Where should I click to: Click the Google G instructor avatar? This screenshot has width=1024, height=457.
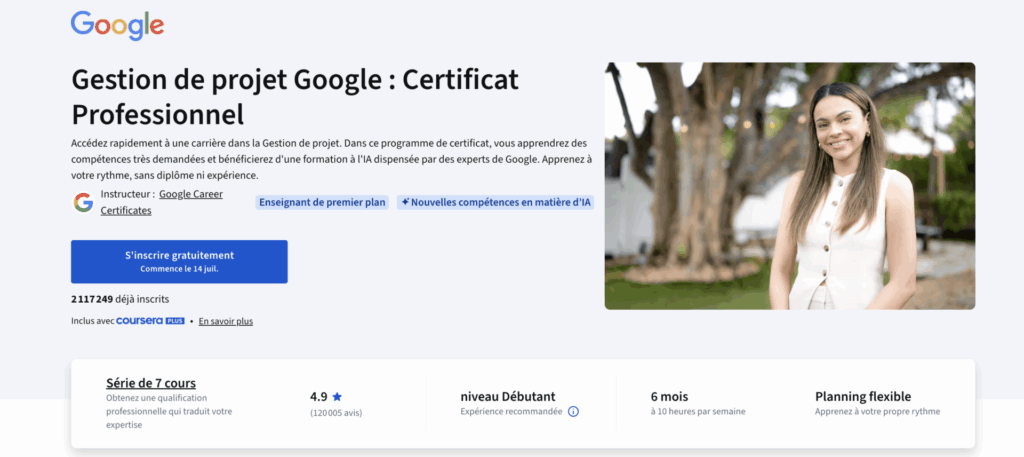(x=83, y=202)
